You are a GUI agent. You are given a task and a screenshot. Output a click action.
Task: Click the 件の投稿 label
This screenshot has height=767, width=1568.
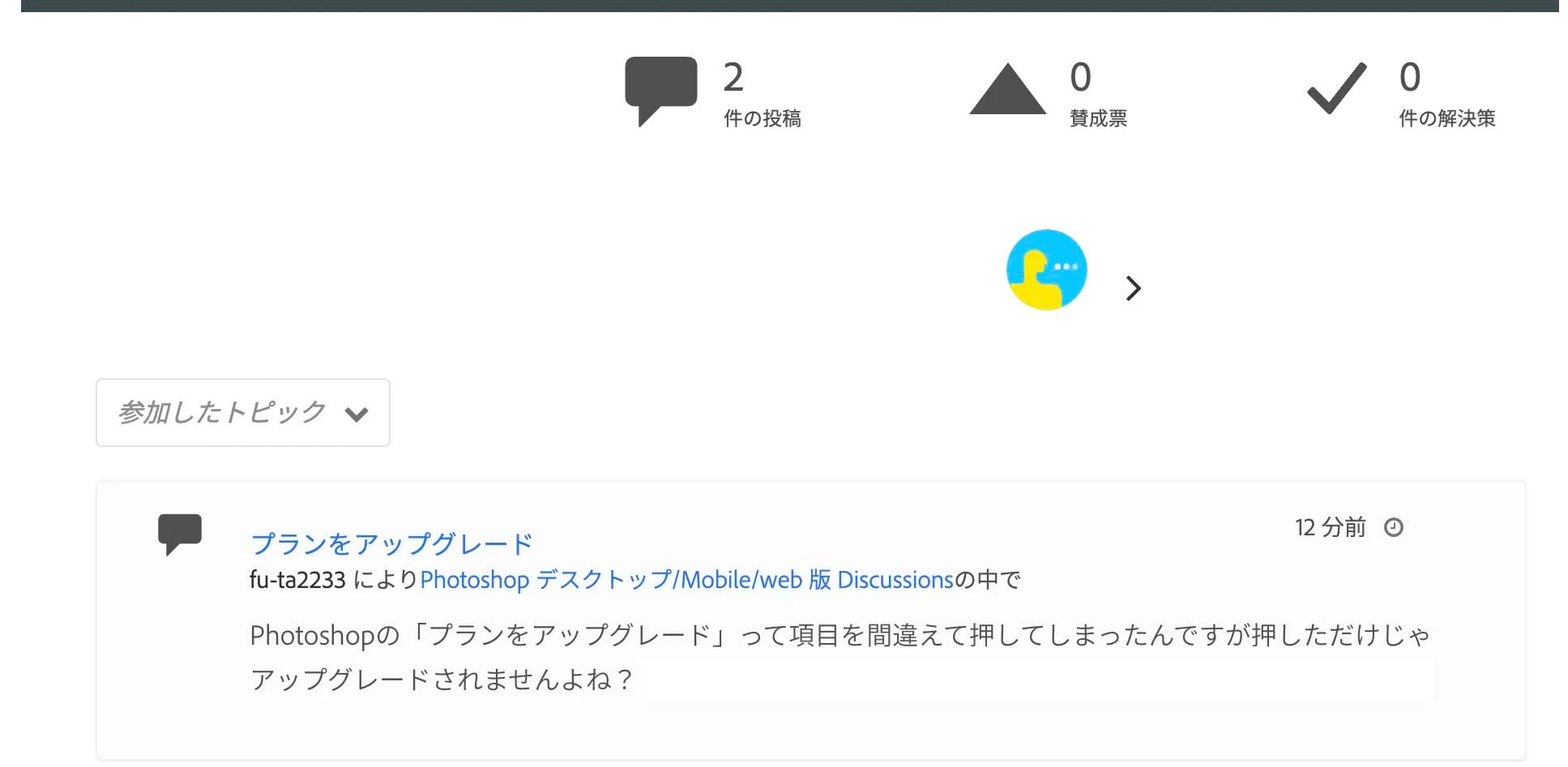763,118
